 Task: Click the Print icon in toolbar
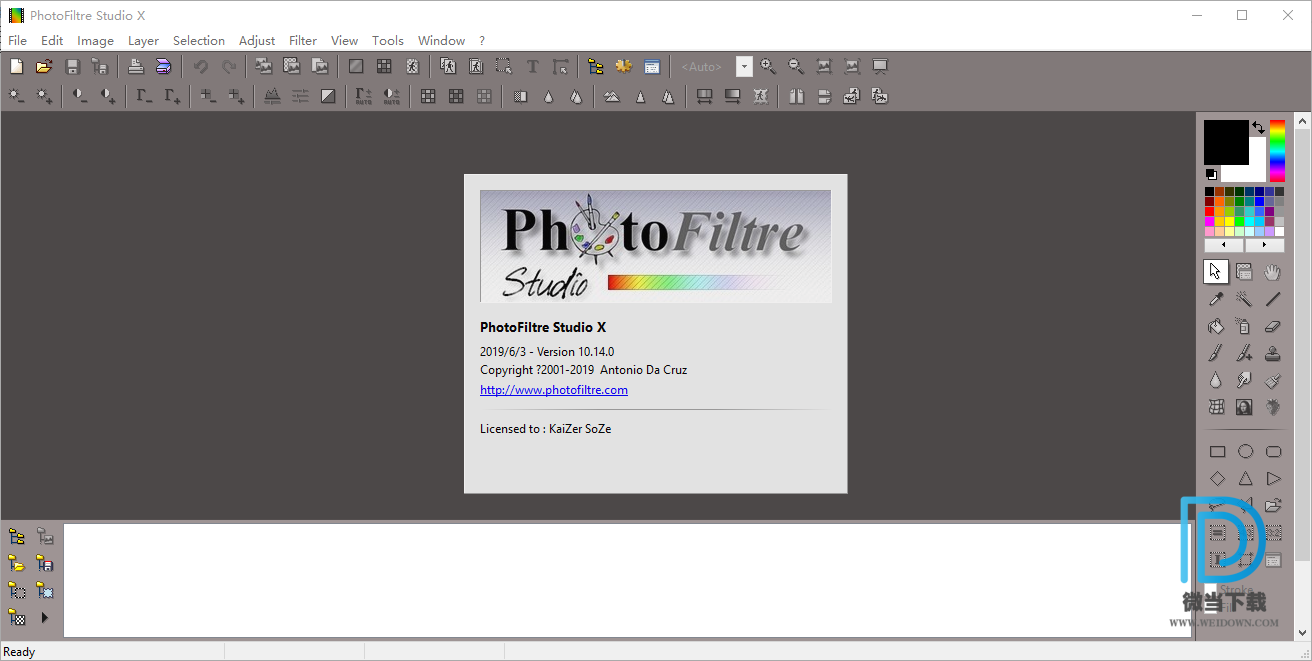click(136, 67)
